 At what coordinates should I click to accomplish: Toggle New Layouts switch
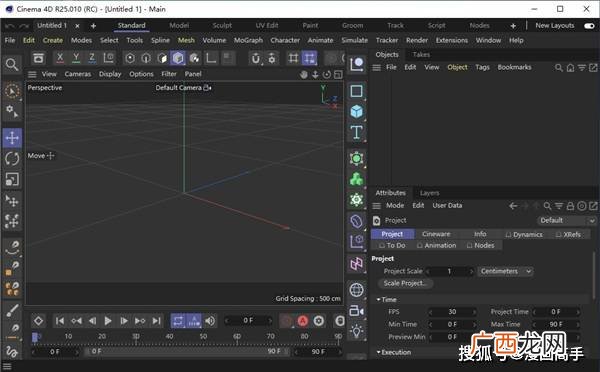click(589, 26)
